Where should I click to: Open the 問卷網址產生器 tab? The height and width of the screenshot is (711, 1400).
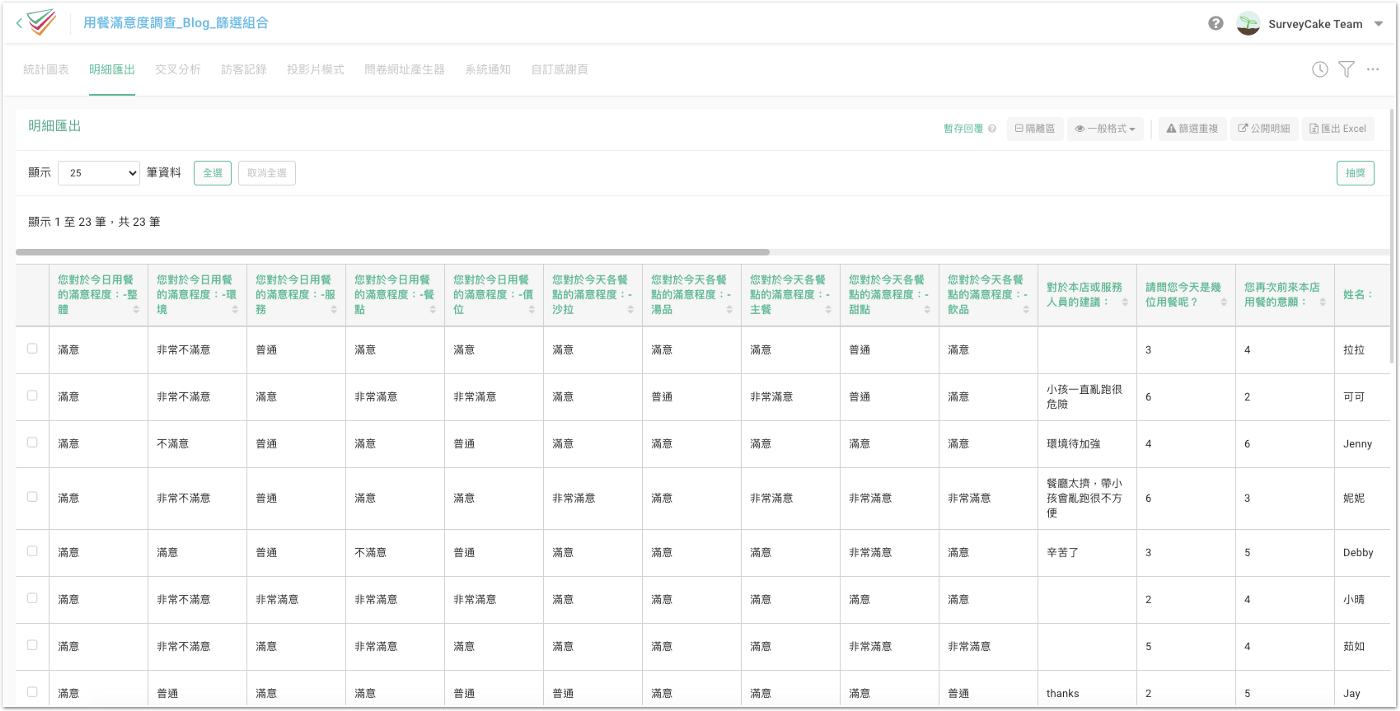(404, 70)
